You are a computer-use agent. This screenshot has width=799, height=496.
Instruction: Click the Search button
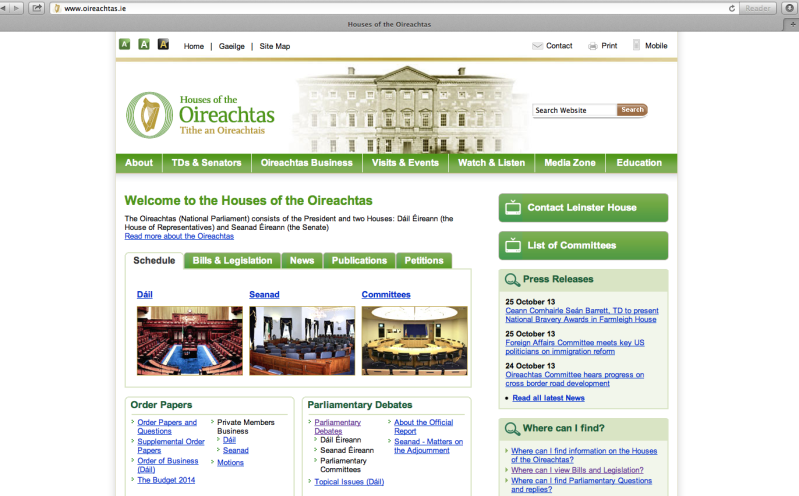pyautogui.click(x=632, y=110)
